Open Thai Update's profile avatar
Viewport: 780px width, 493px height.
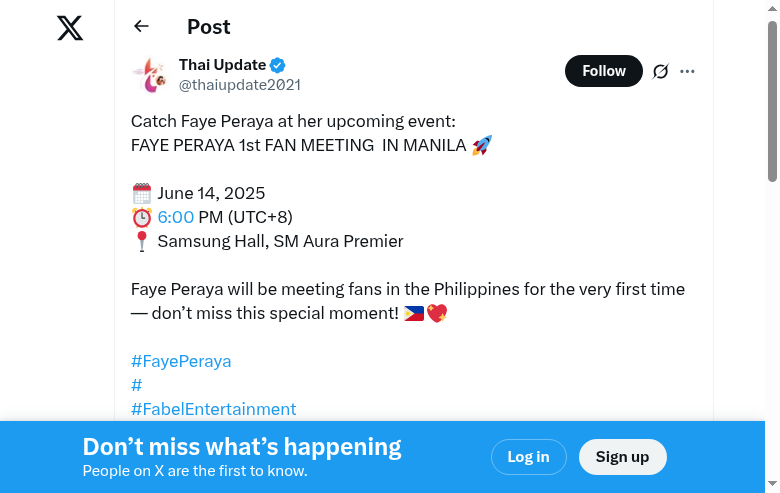[149, 75]
